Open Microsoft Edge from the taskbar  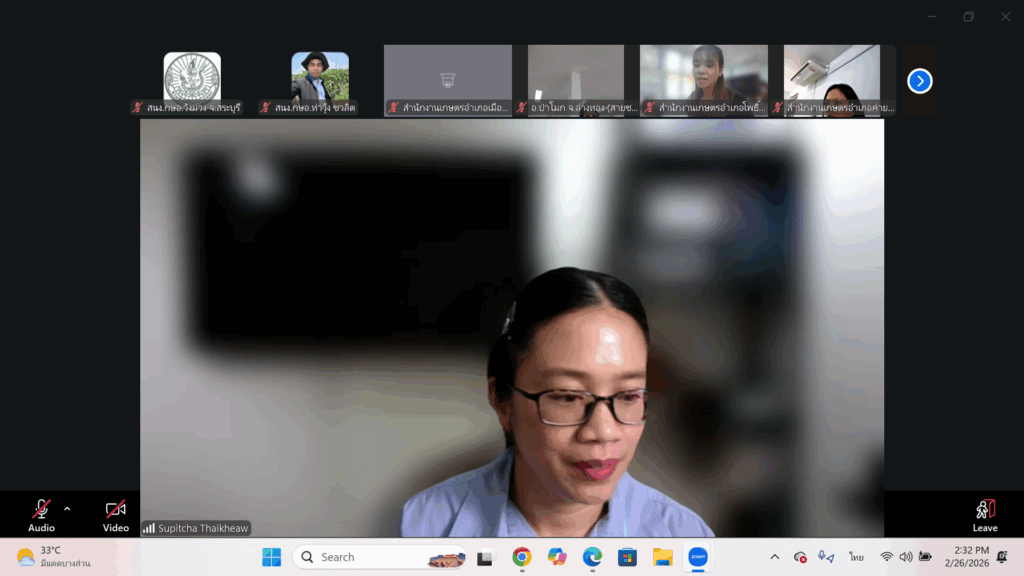pos(592,557)
